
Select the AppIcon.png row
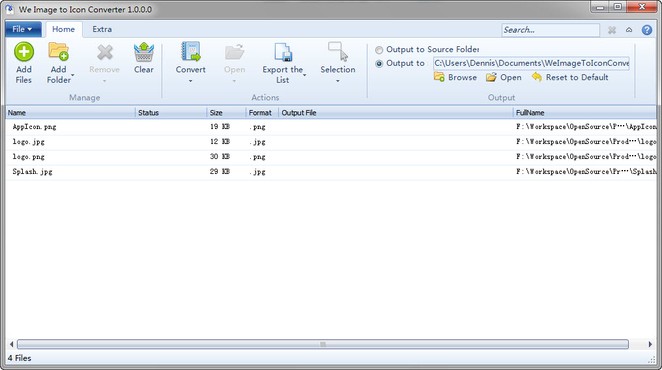pos(331,127)
